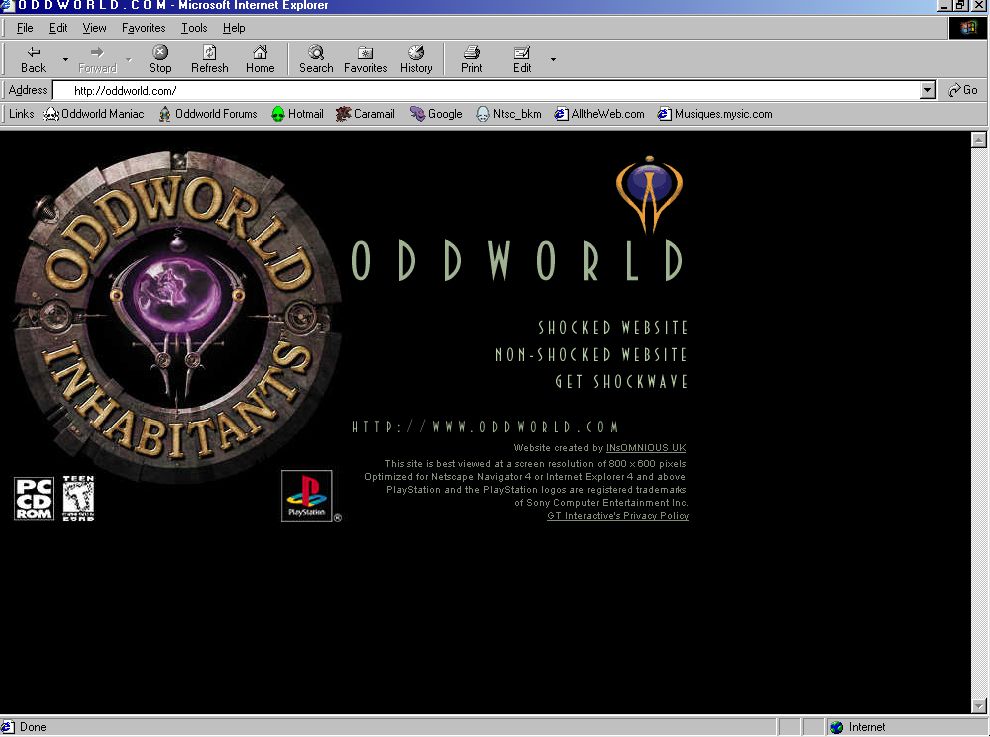Expand the address bar dropdown

pyautogui.click(x=928, y=91)
